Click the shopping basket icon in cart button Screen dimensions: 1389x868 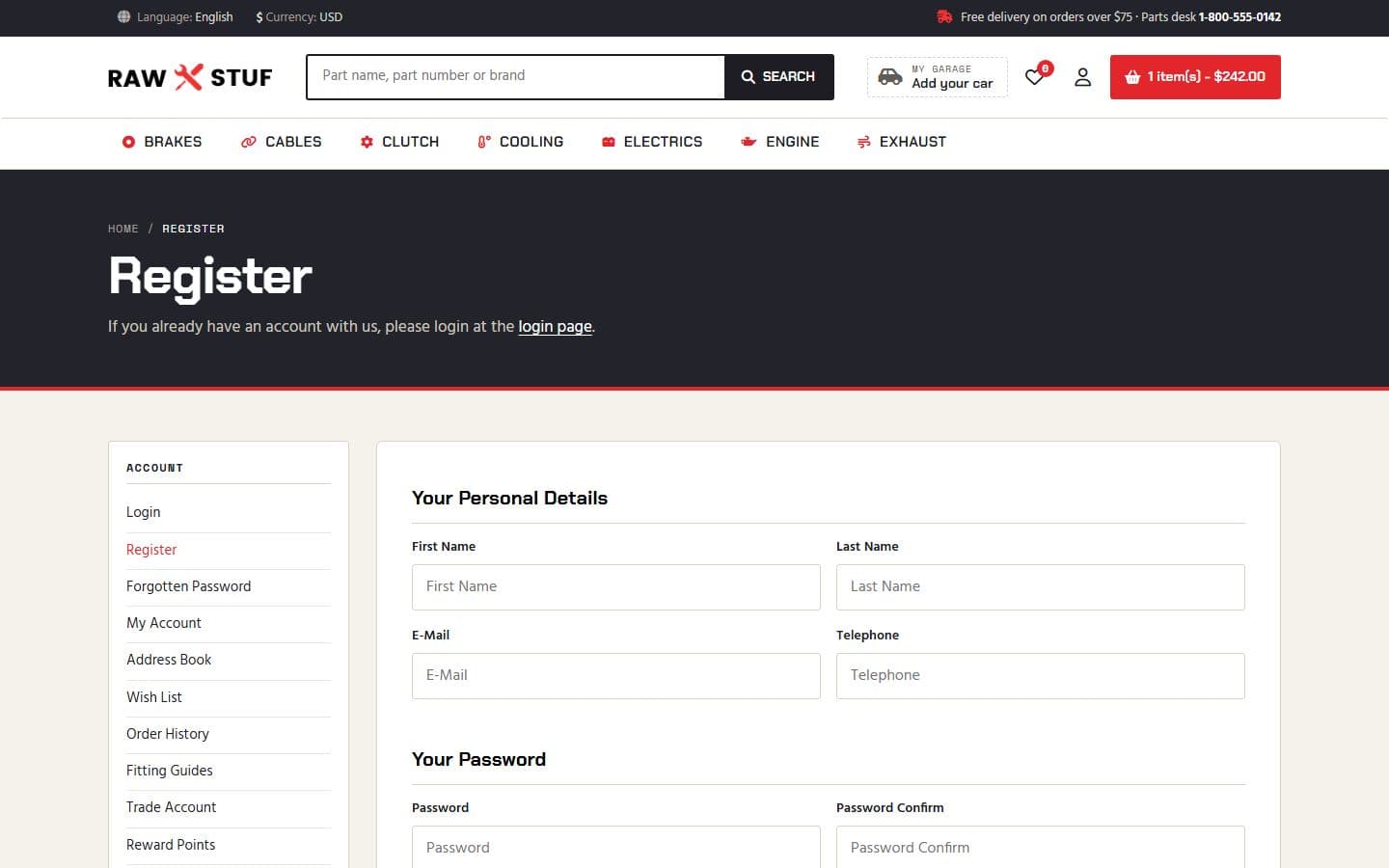tap(1132, 77)
